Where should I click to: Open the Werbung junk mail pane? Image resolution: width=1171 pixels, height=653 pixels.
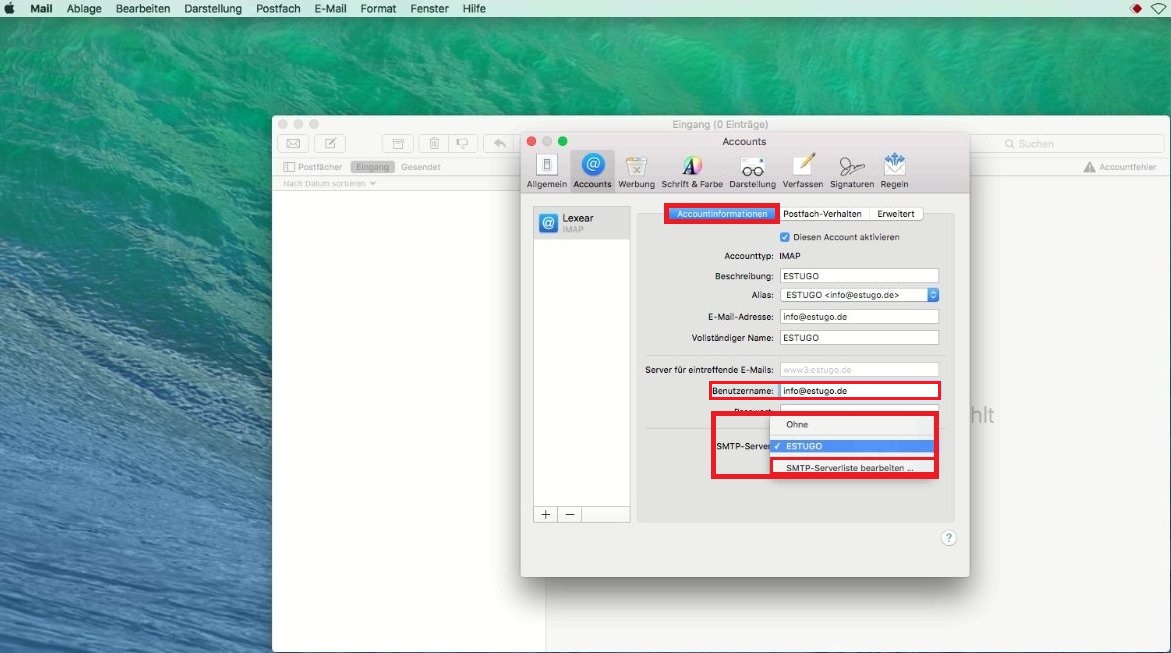tap(636, 171)
